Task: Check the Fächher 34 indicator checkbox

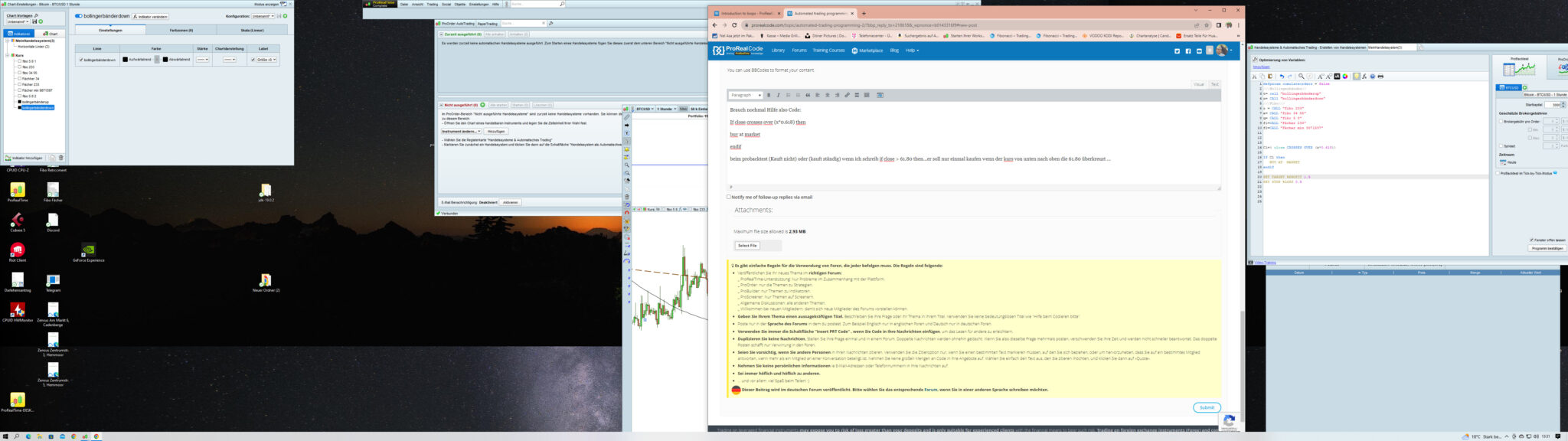Action: [x=19, y=79]
